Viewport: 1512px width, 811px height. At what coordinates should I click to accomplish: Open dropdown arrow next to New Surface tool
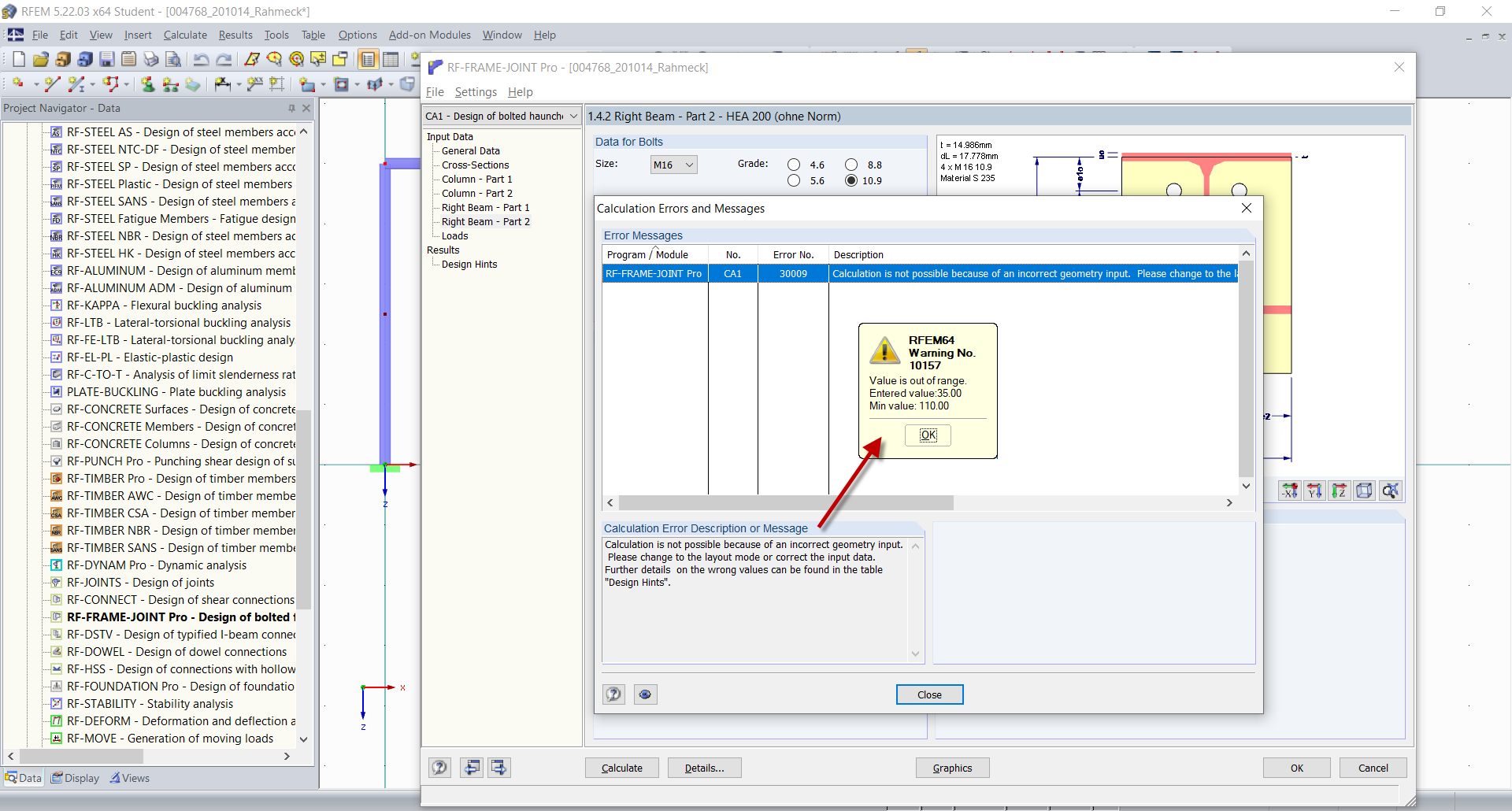tap(323, 84)
